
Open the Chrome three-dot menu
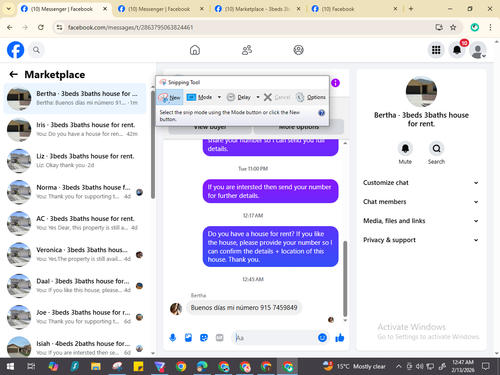(x=490, y=27)
